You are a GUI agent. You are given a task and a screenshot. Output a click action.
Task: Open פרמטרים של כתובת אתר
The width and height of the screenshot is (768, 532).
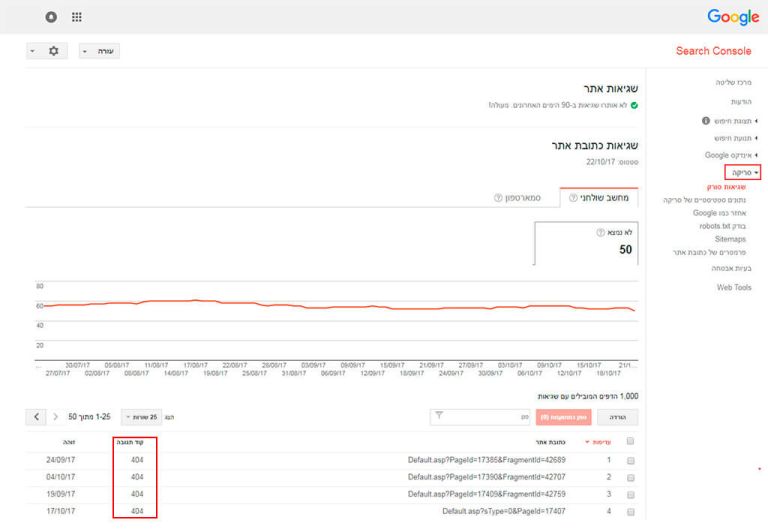[x=709, y=252]
